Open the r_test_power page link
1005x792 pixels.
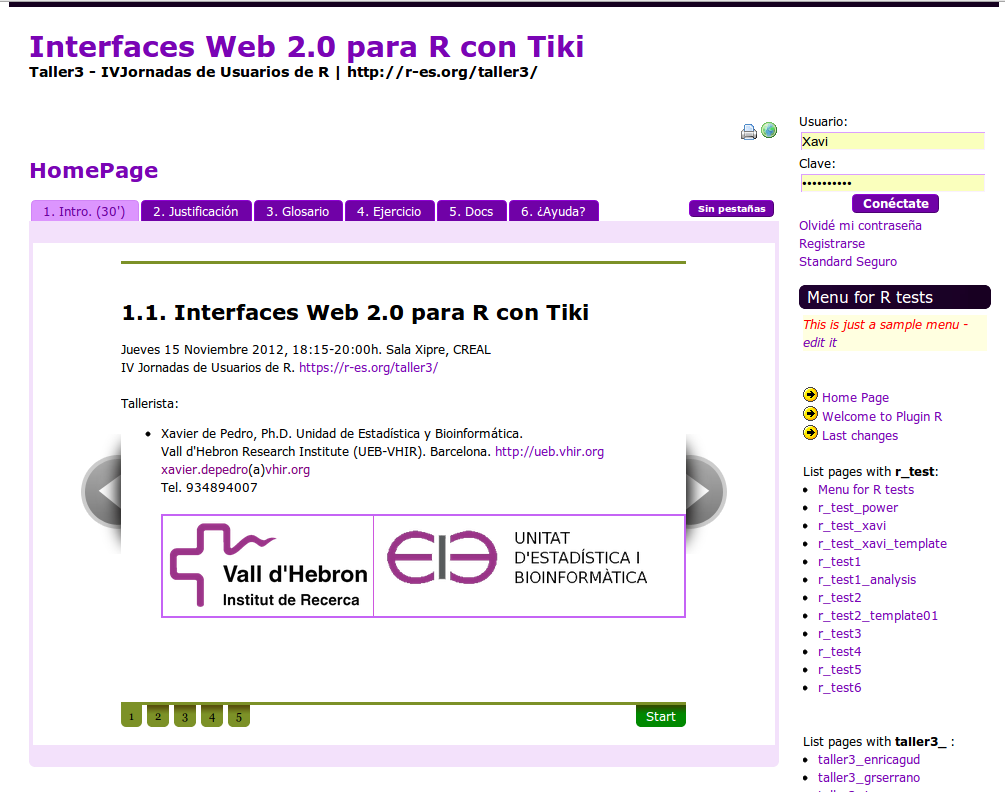(x=857, y=508)
